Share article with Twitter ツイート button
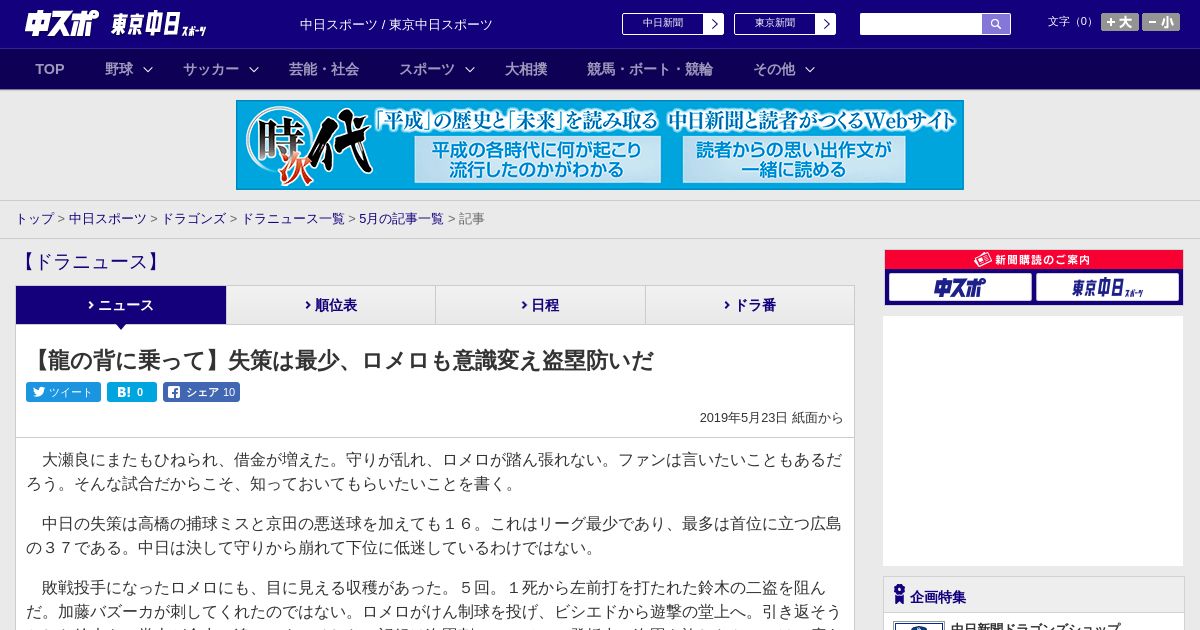This screenshot has height=630, width=1200. [x=63, y=392]
